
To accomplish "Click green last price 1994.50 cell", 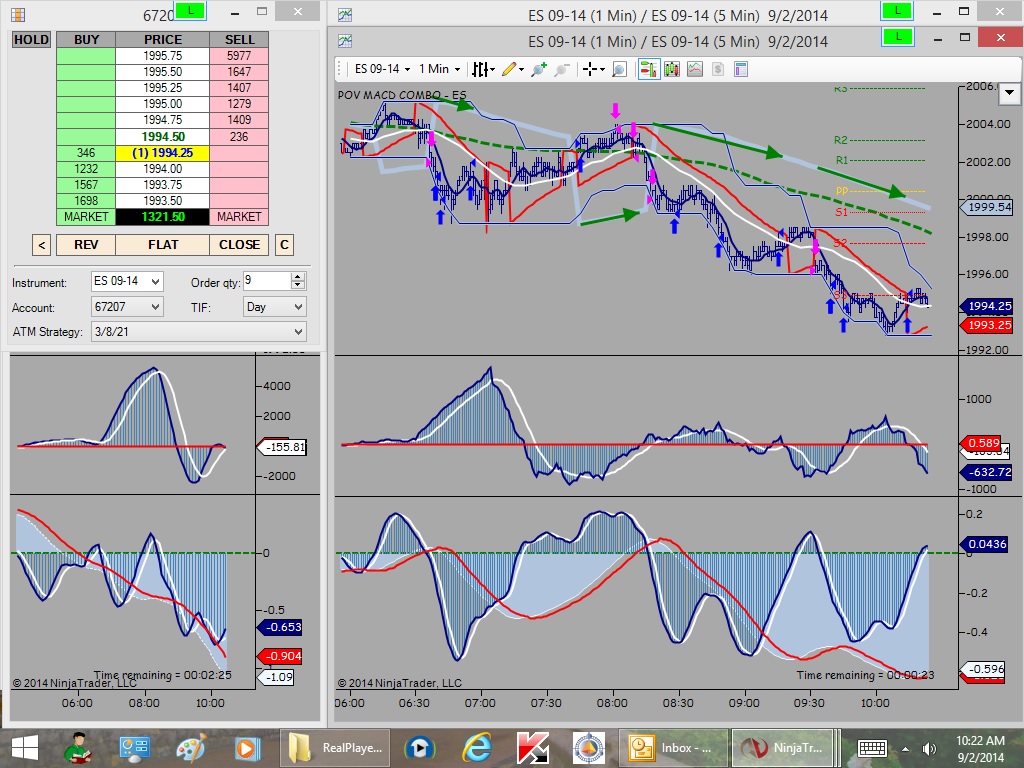I will [x=163, y=136].
